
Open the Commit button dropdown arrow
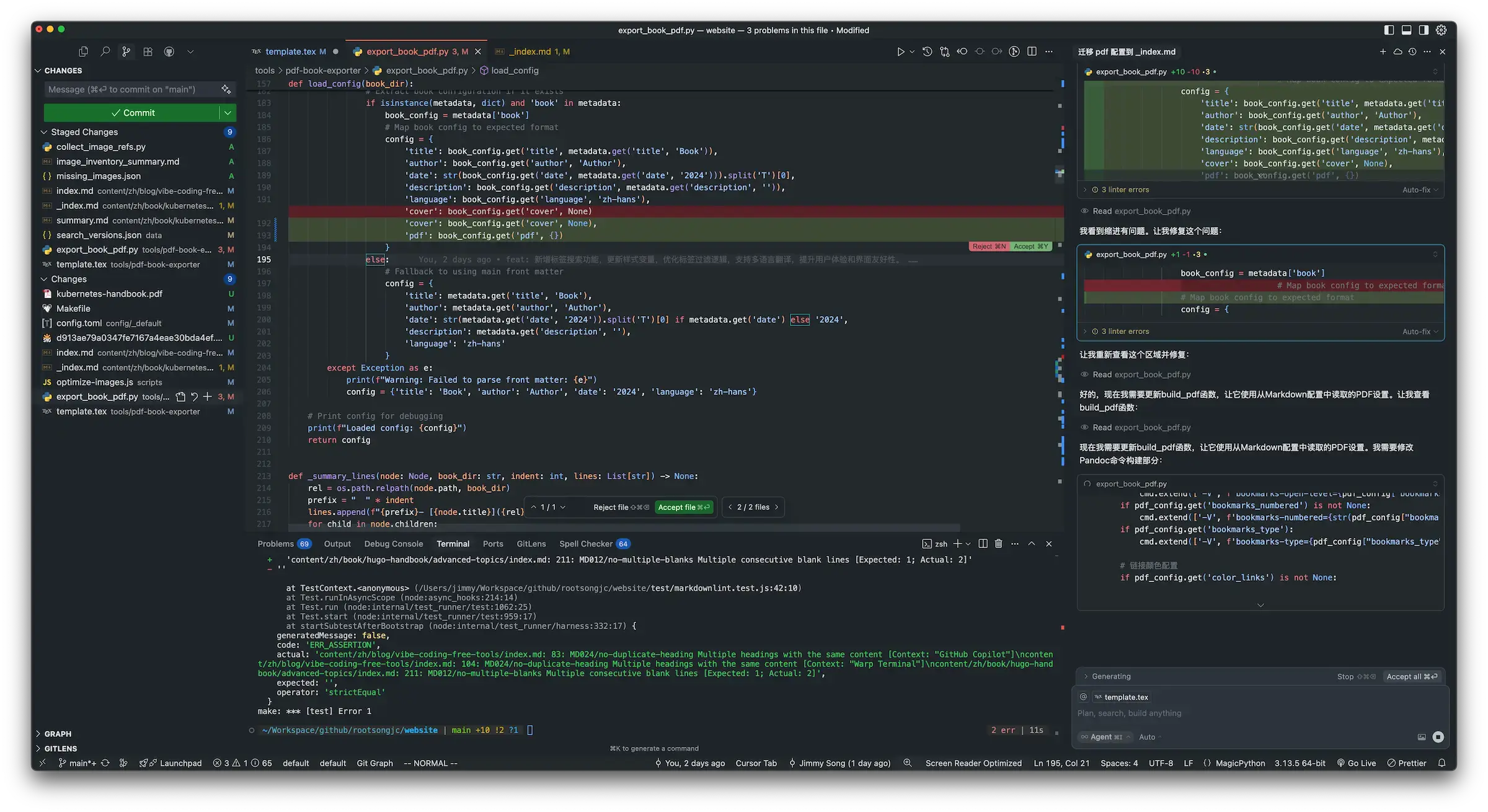coord(228,113)
